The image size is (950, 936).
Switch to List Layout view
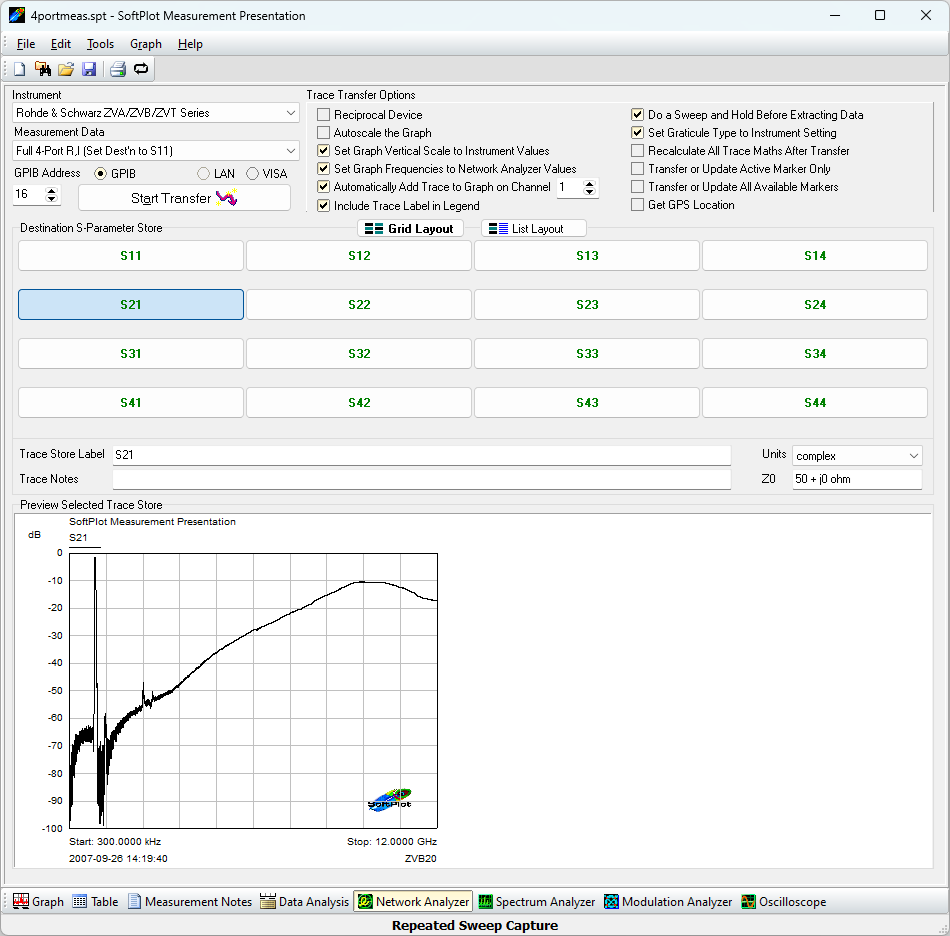[533, 229]
